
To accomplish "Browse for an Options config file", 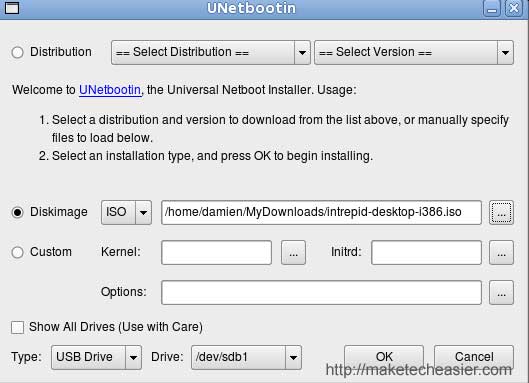I will [501, 292].
